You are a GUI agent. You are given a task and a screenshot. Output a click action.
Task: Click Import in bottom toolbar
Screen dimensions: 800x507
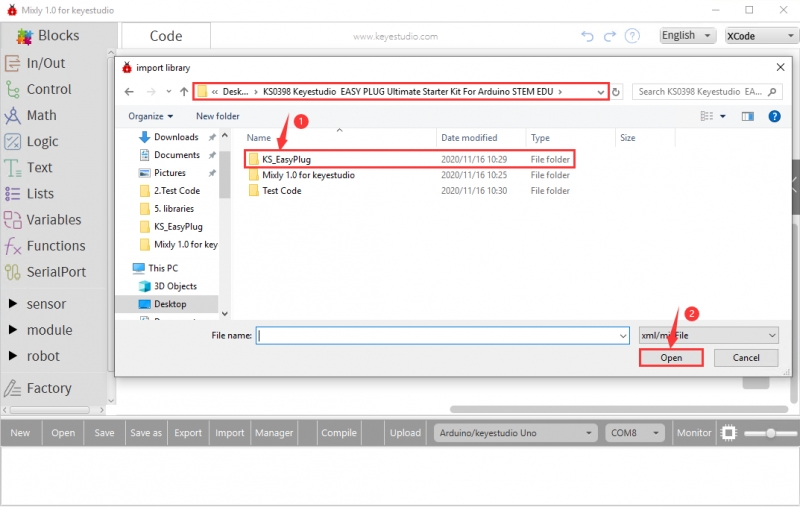click(x=230, y=433)
